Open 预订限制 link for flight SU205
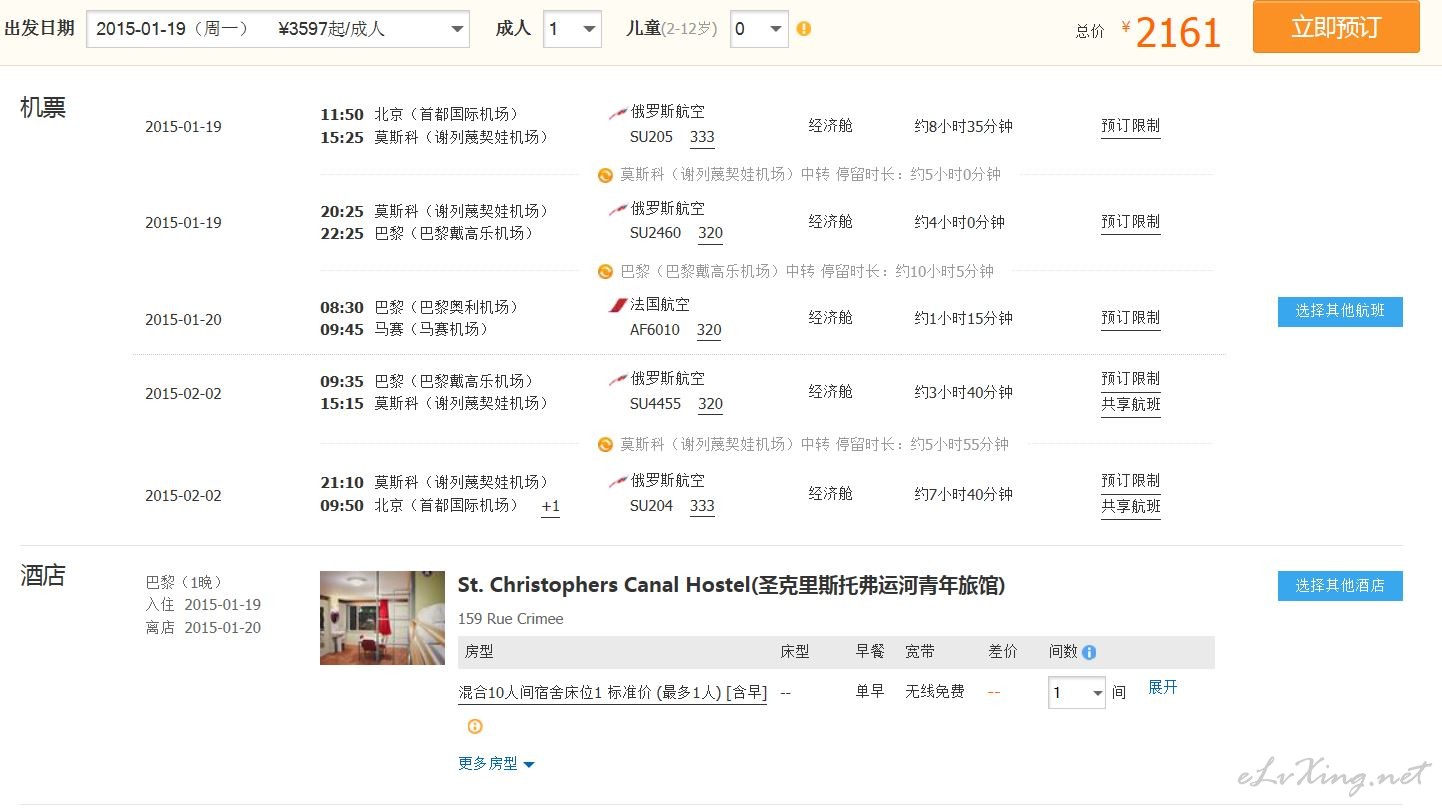Viewport: 1442px width, 809px height. (1131, 126)
